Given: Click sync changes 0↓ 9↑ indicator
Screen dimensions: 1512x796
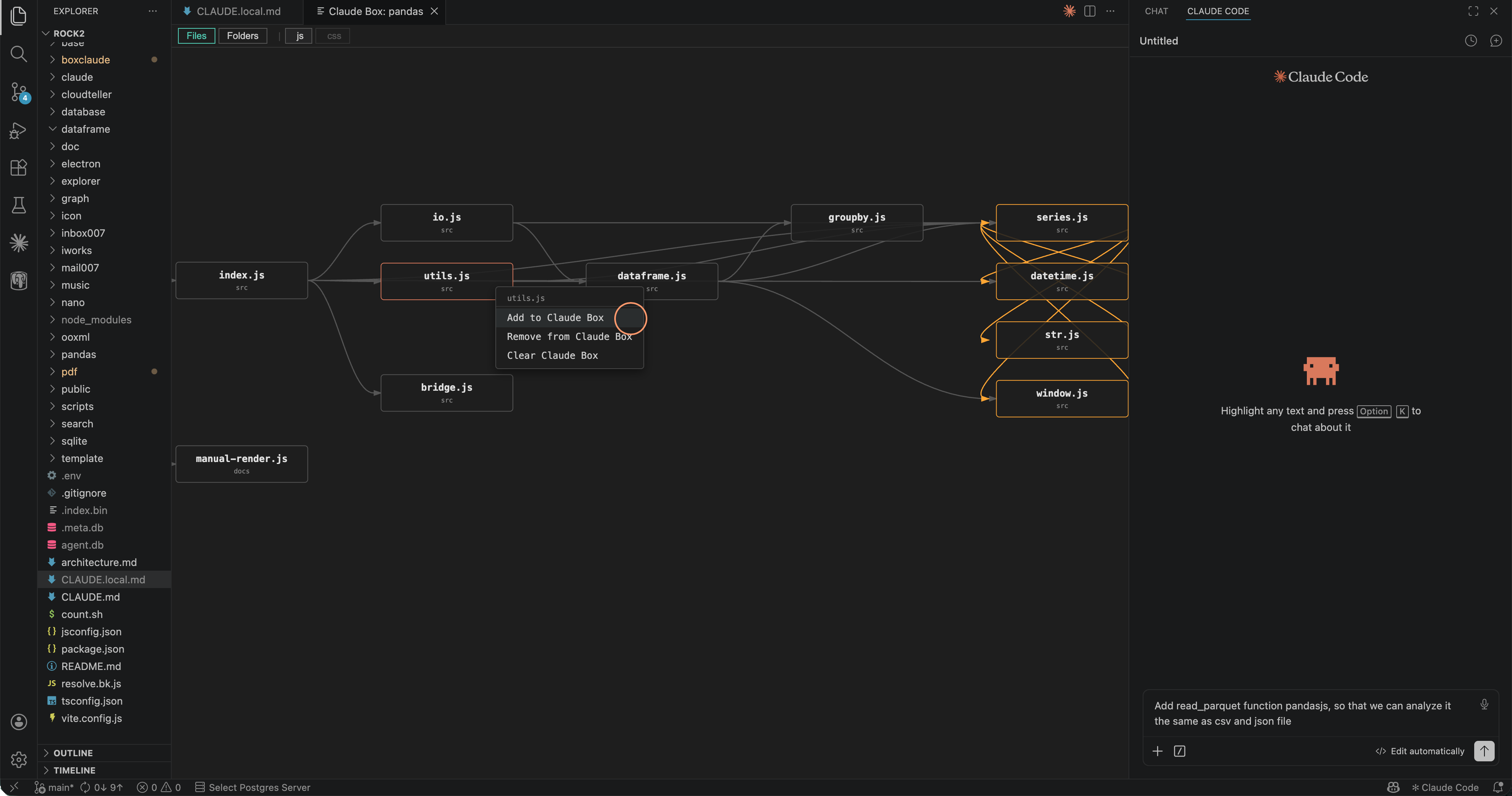Looking at the screenshot, I should point(102,787).
